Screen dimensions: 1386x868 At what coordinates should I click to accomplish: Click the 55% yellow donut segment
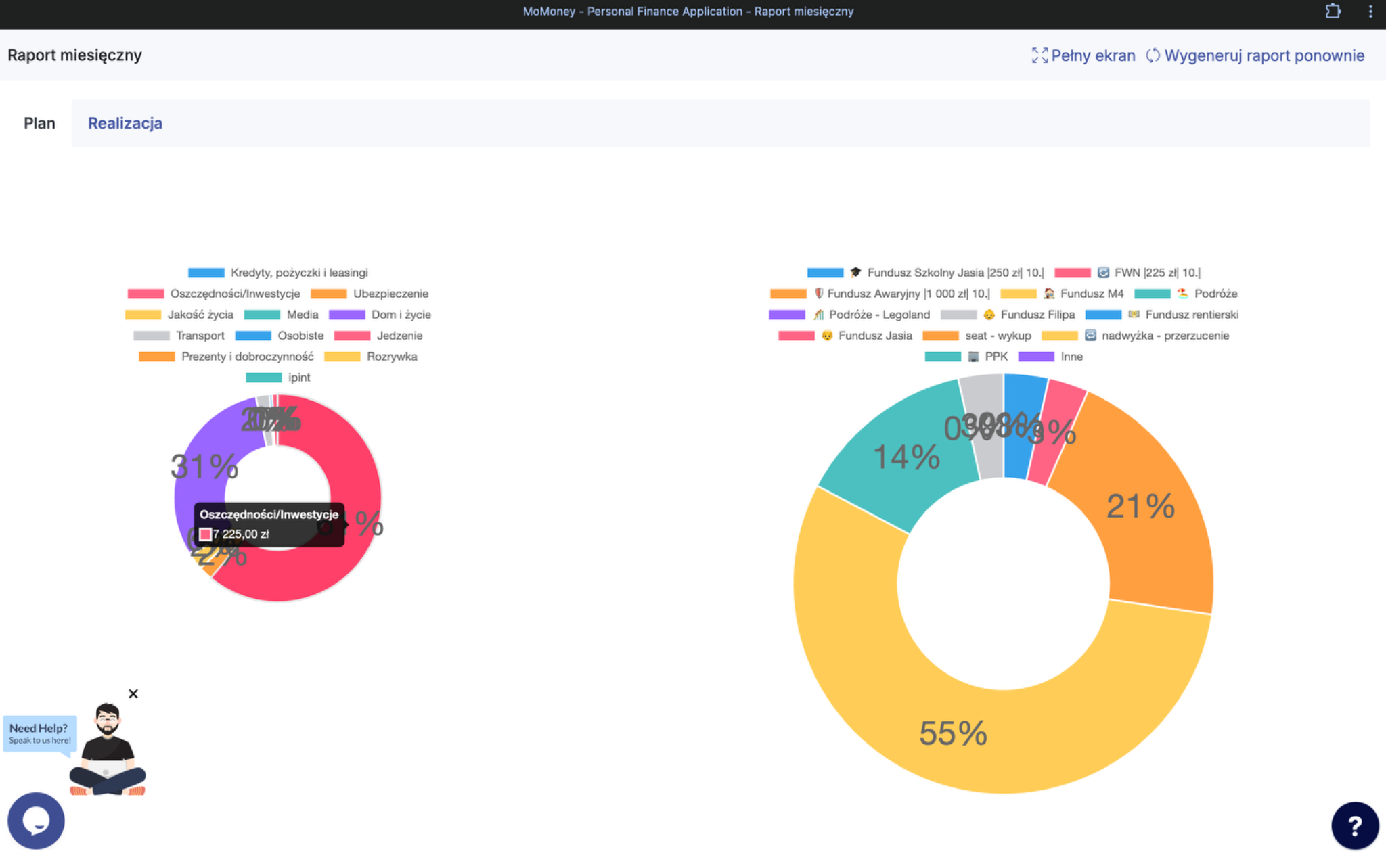coord(953,733)
